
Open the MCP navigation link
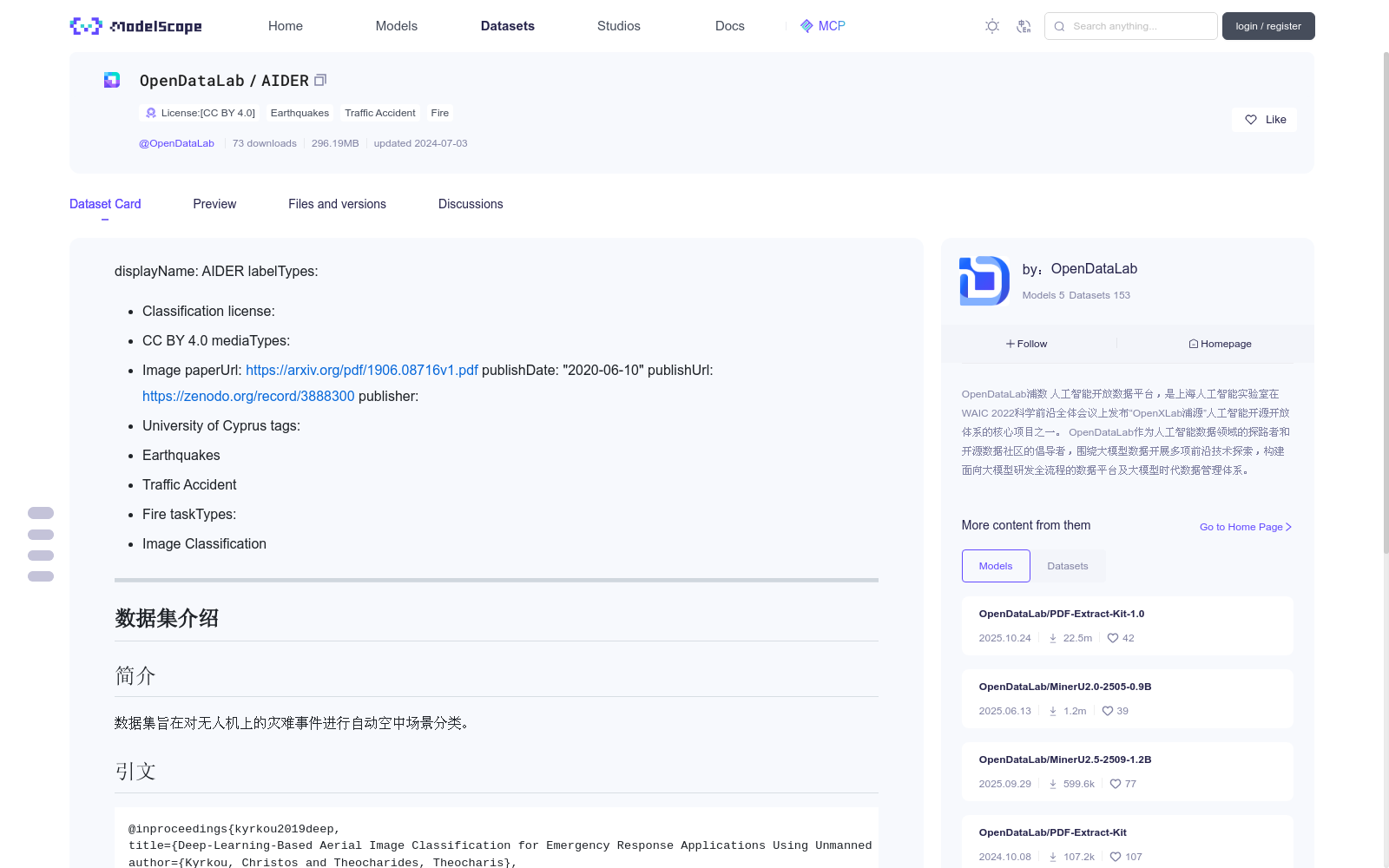(822, 26)
